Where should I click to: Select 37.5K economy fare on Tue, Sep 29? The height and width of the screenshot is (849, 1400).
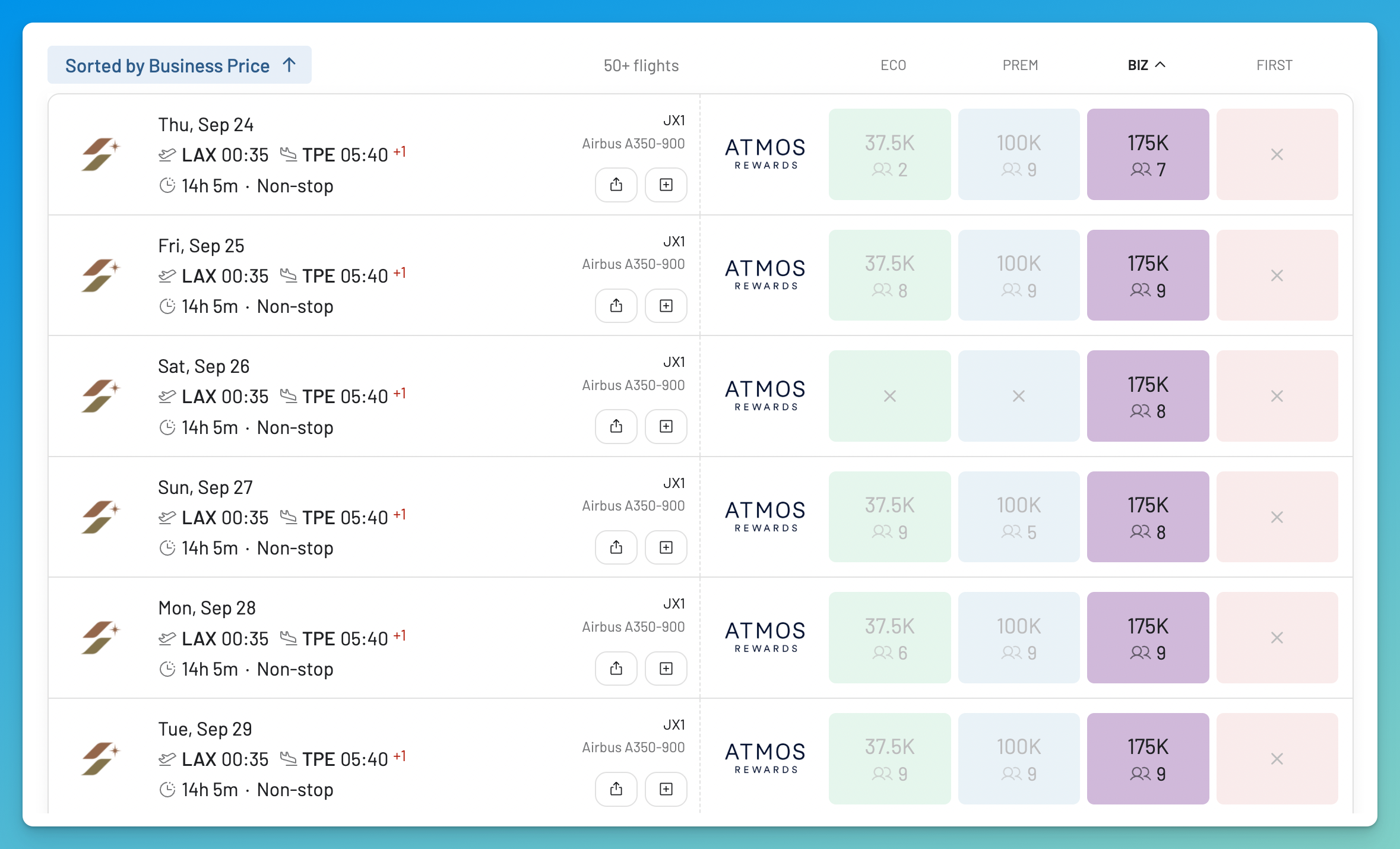[x=889, y=759]
